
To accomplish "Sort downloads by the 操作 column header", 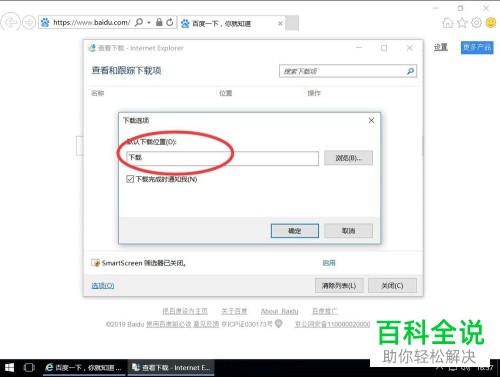I will click(314, 93).
